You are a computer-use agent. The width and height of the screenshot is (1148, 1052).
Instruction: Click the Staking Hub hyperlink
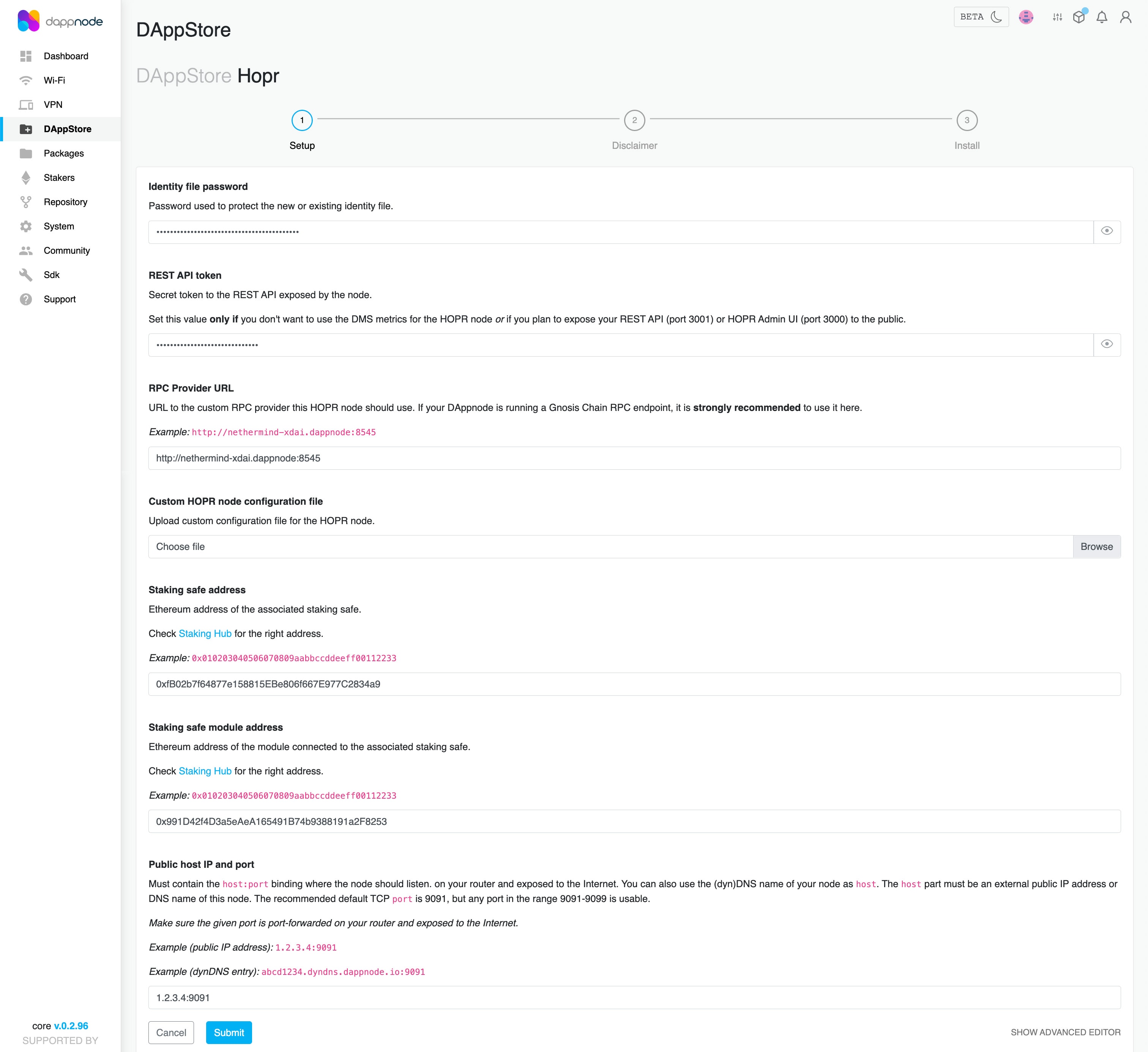pyautogui.click(x=205, y=634)
